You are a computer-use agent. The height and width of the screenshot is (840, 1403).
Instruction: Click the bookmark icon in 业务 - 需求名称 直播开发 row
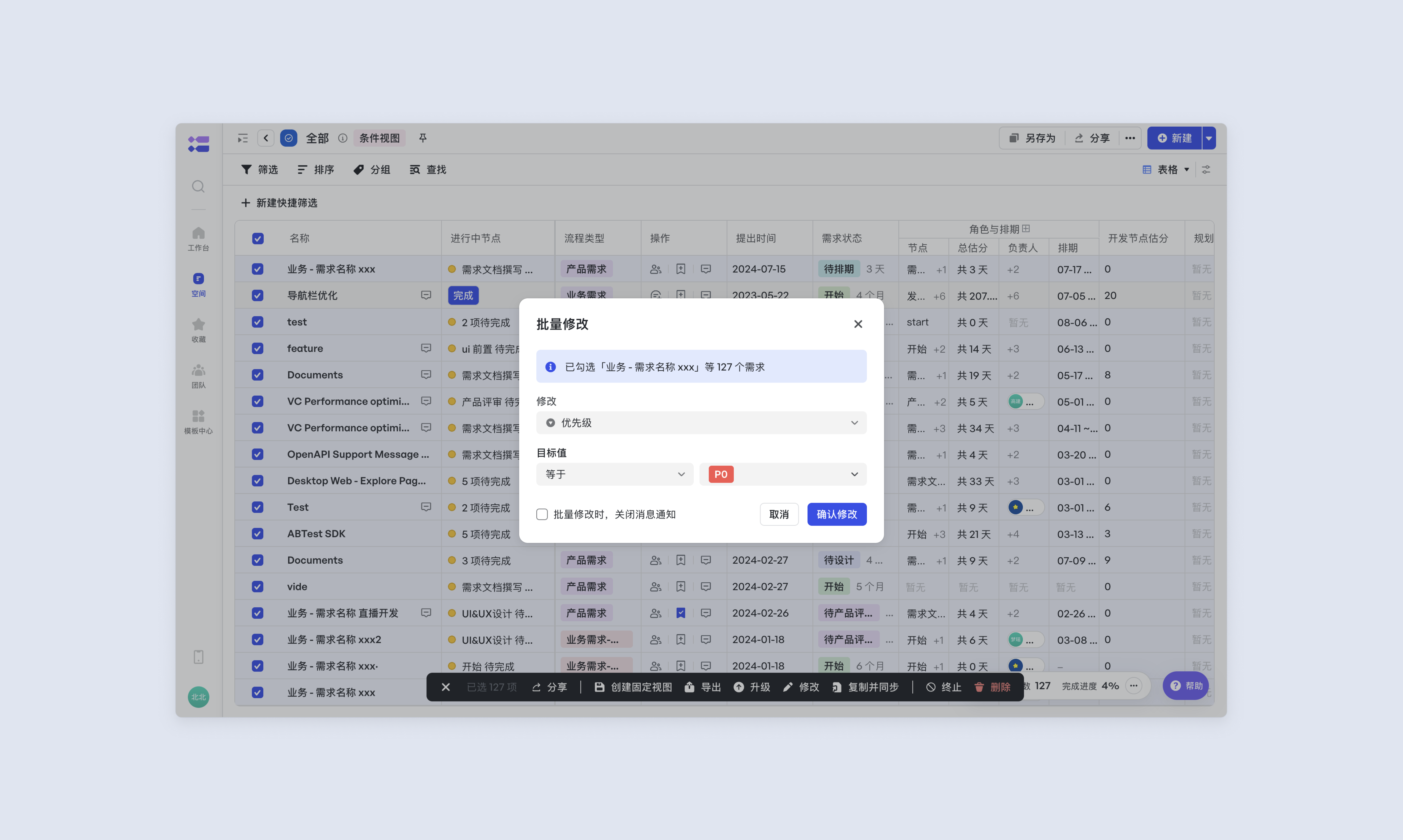pyautogui.click(x=681, y=613)
